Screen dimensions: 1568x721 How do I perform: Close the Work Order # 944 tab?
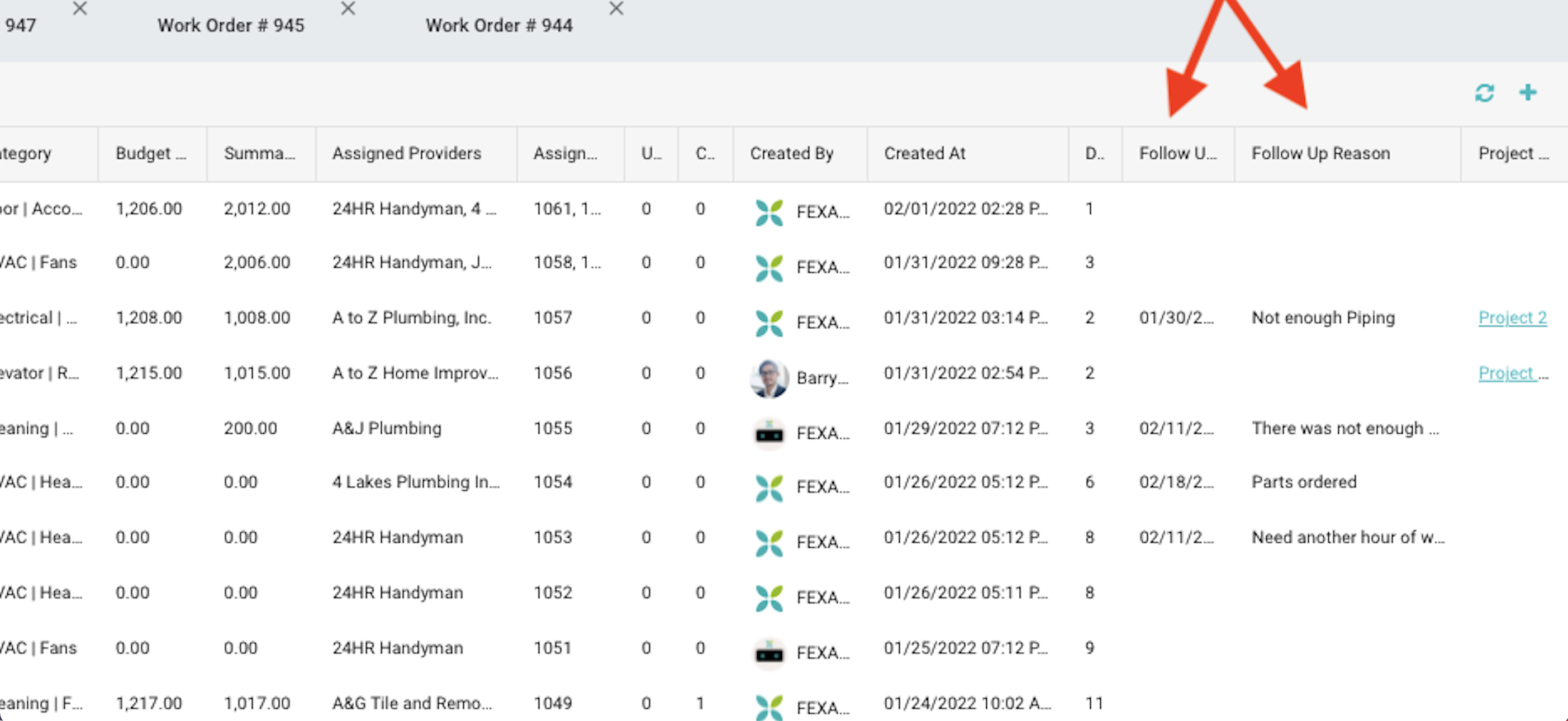click(616, 8)
